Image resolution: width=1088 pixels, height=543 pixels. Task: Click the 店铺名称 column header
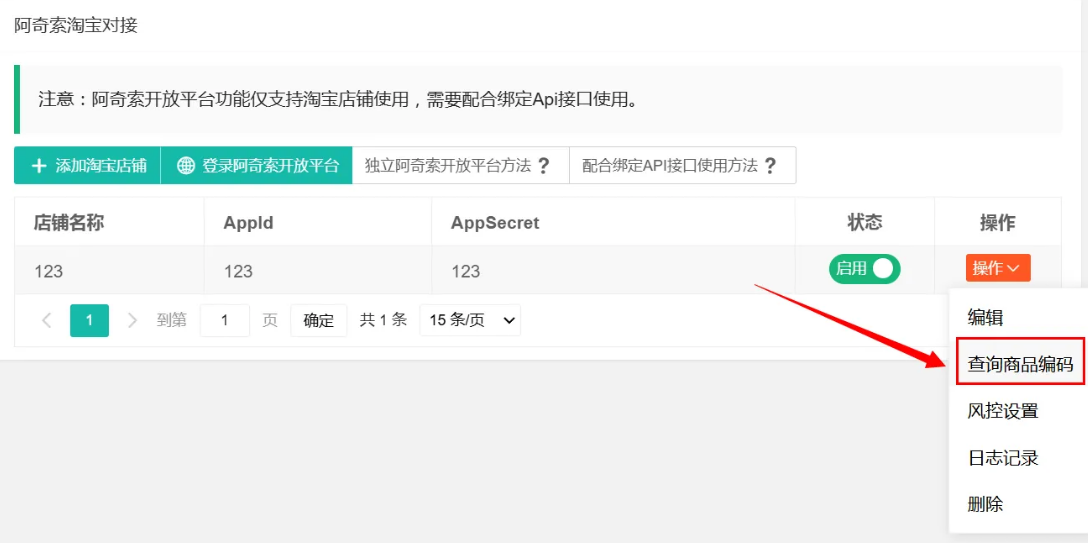point(69,223)
